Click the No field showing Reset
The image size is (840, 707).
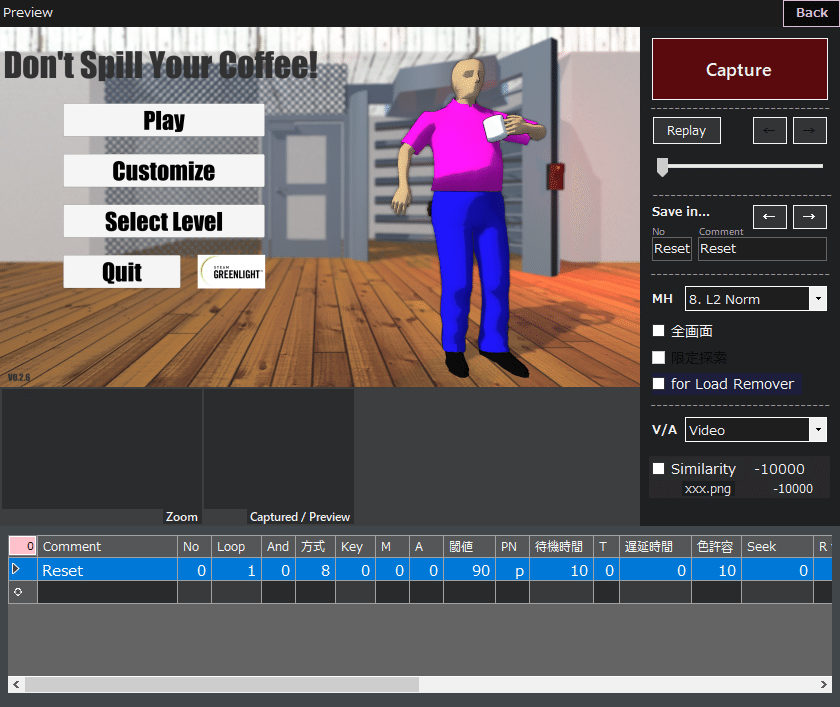pos(672,249)
